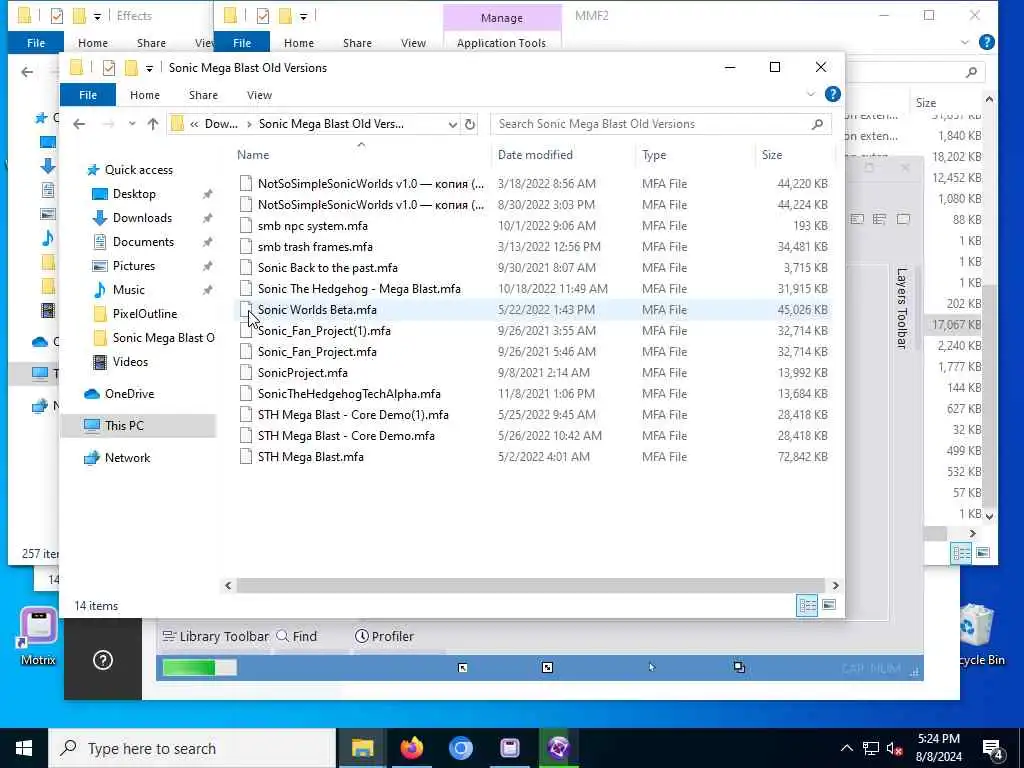
Task: Open the notification center icon
Action: [993, 749]
